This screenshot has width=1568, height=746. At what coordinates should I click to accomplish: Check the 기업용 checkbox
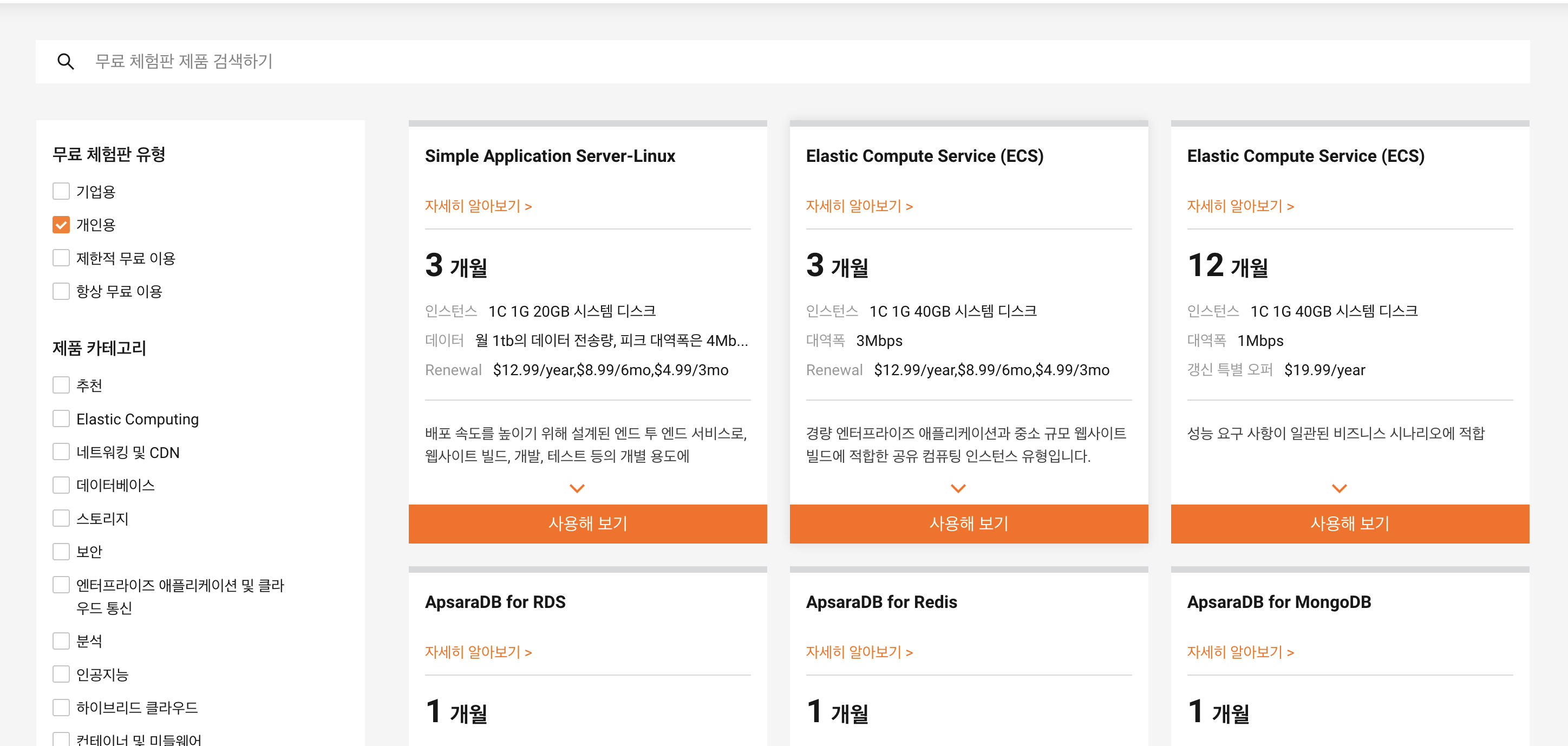[61, 192]
